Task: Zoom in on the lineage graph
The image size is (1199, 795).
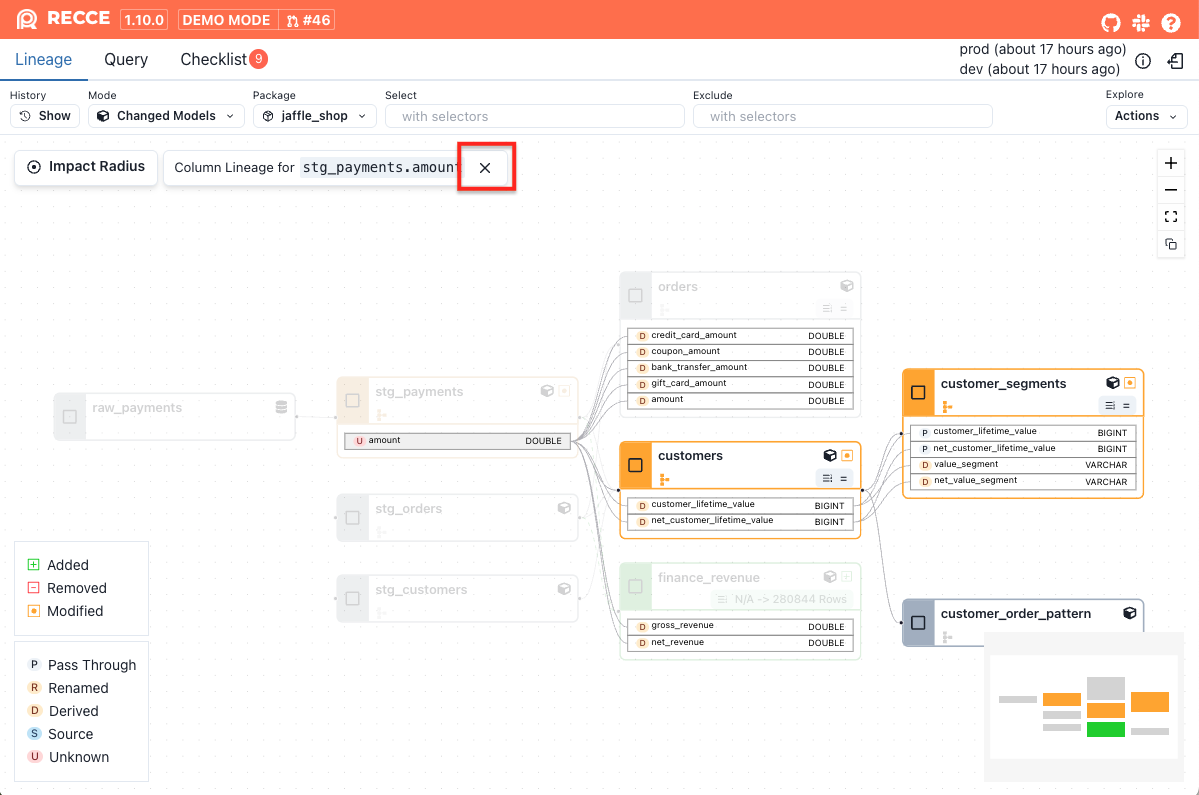Action: (1171, 163)
